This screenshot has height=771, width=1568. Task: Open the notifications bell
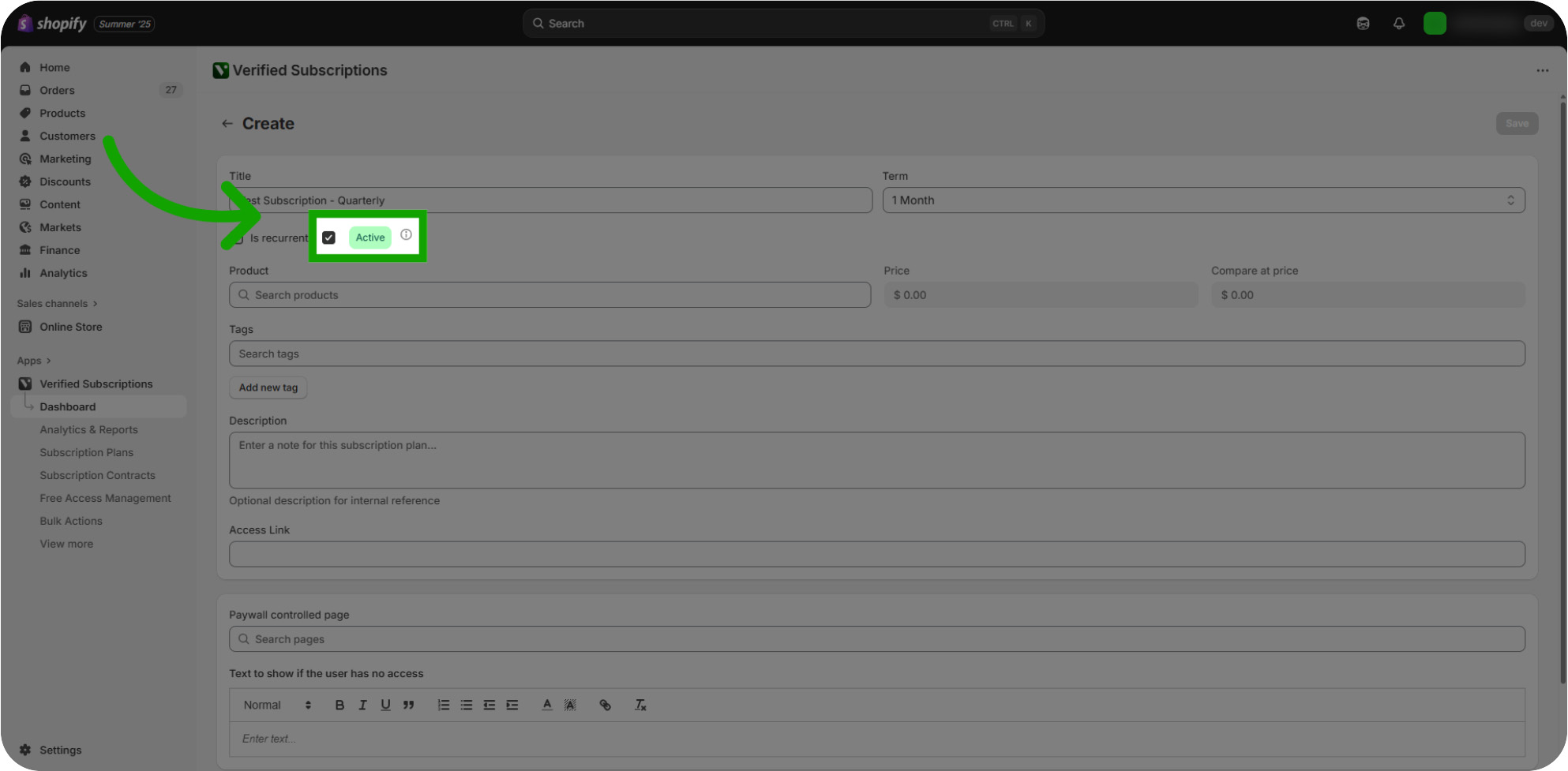[x=1399, y=24]
